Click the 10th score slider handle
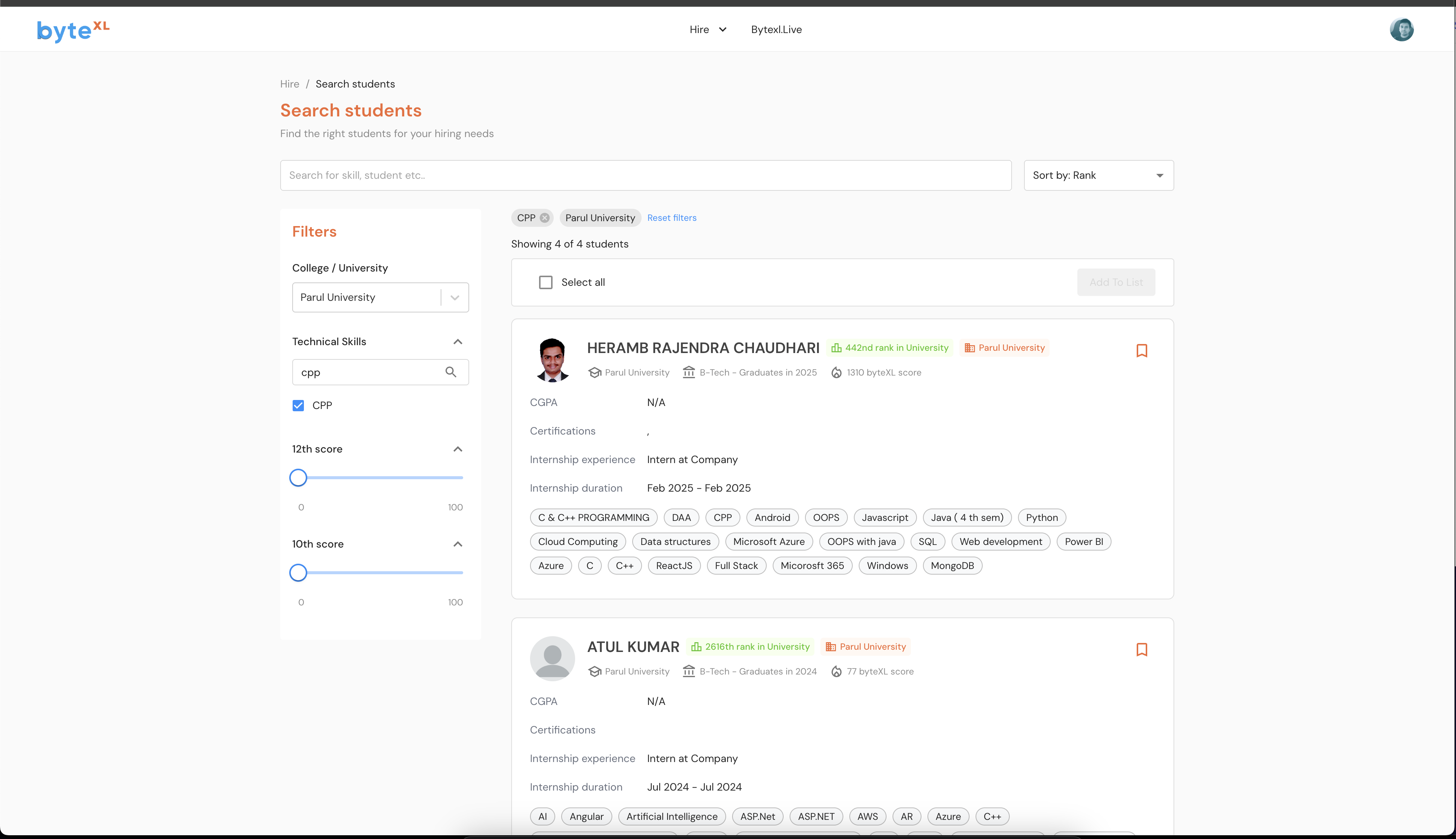Screen dimensions: 1456x839 pos(298,573)
